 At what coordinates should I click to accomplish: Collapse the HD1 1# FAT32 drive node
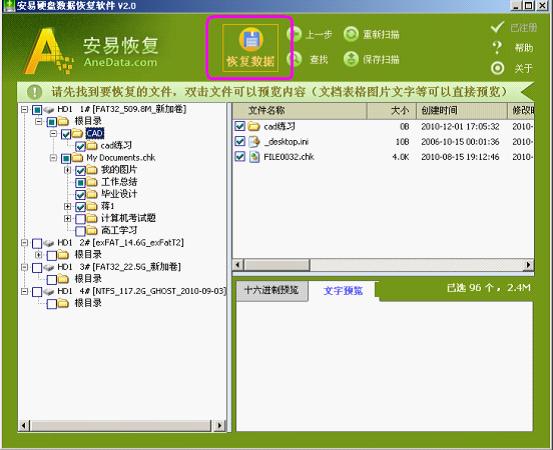[24, 110]
